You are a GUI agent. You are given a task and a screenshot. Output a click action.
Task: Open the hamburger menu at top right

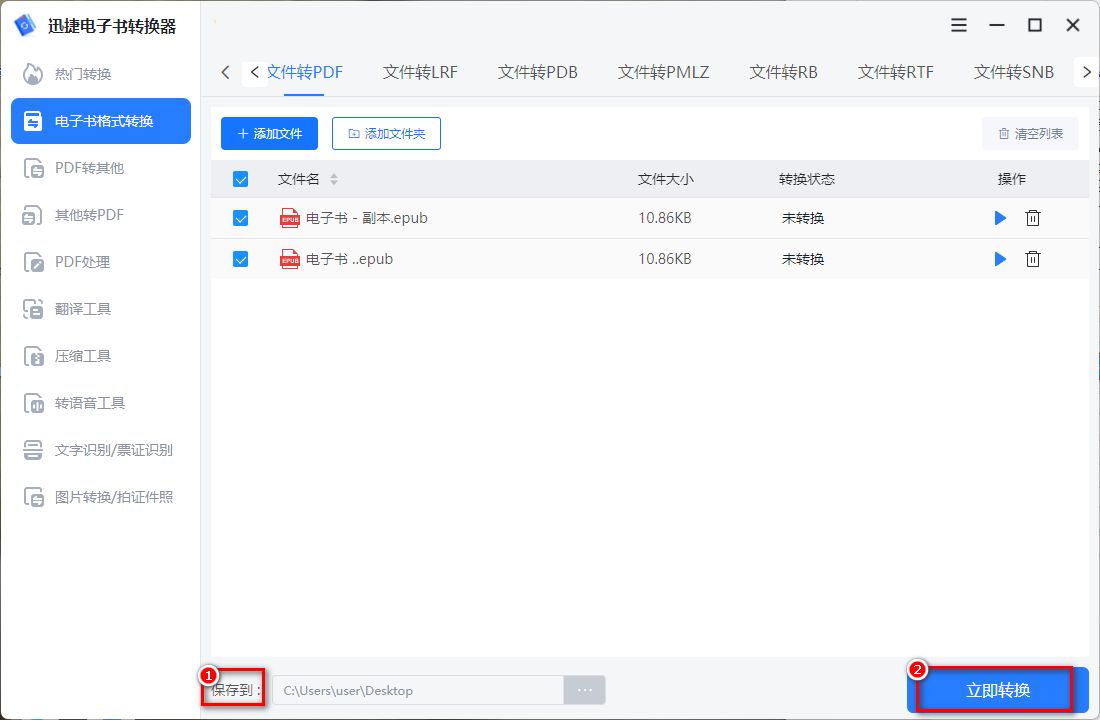(x=958, y=25)
